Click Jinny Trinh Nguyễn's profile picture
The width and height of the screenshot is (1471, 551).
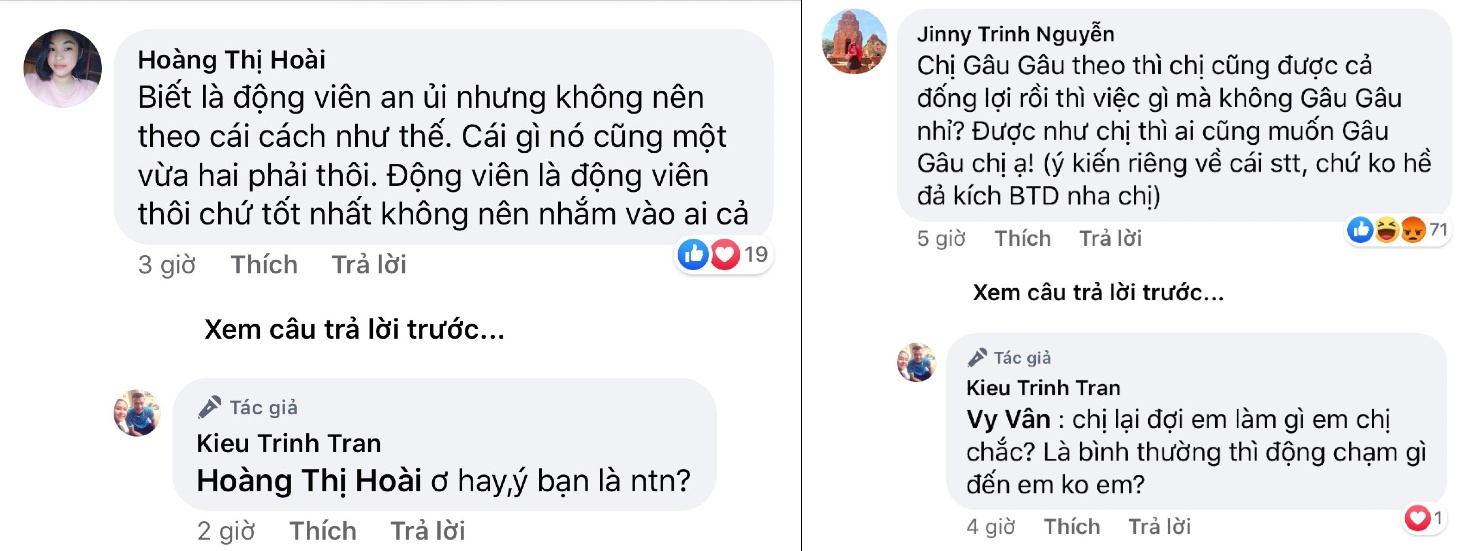[x=855, y=42]
